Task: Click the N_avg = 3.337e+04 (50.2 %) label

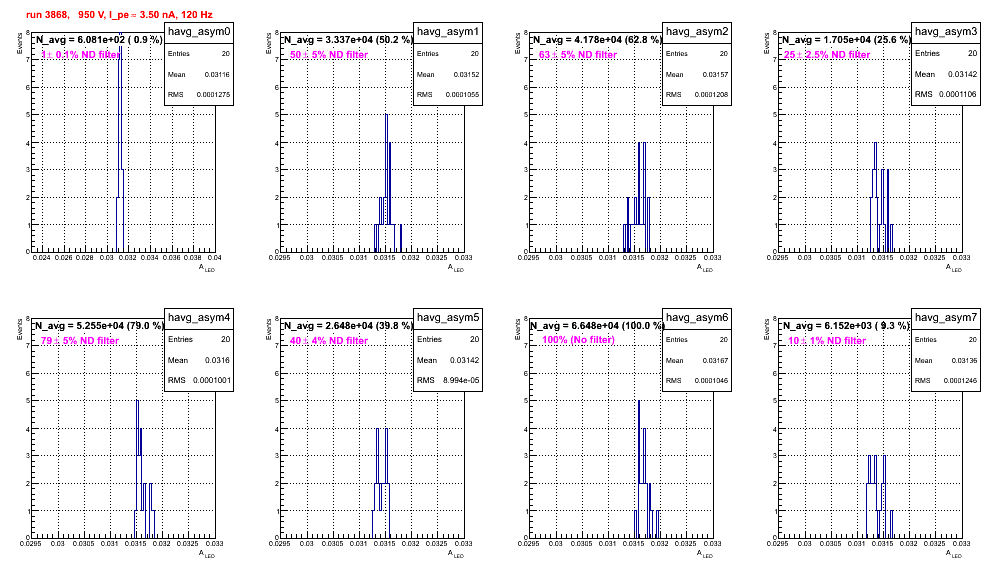Action: pyautogui.click(x=348, y=39)
